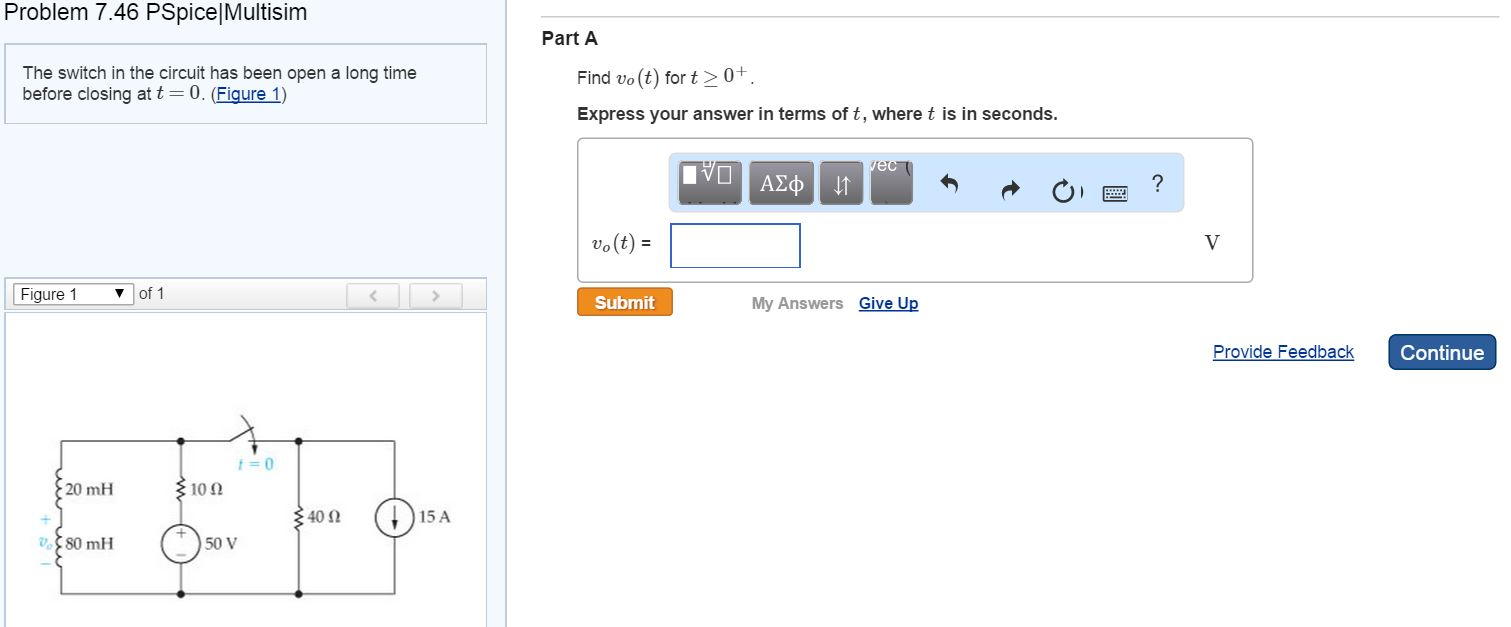Click the Give Up link
1511x627 pixels.
click(x=888, y=303)
